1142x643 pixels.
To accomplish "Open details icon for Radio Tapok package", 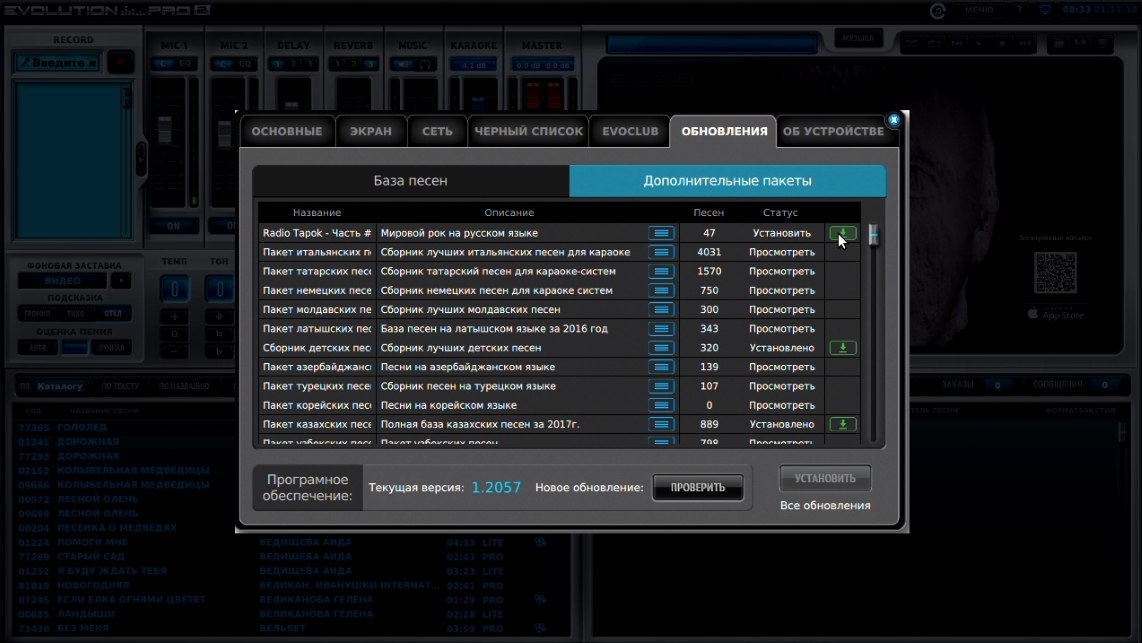I will [661, 233].
